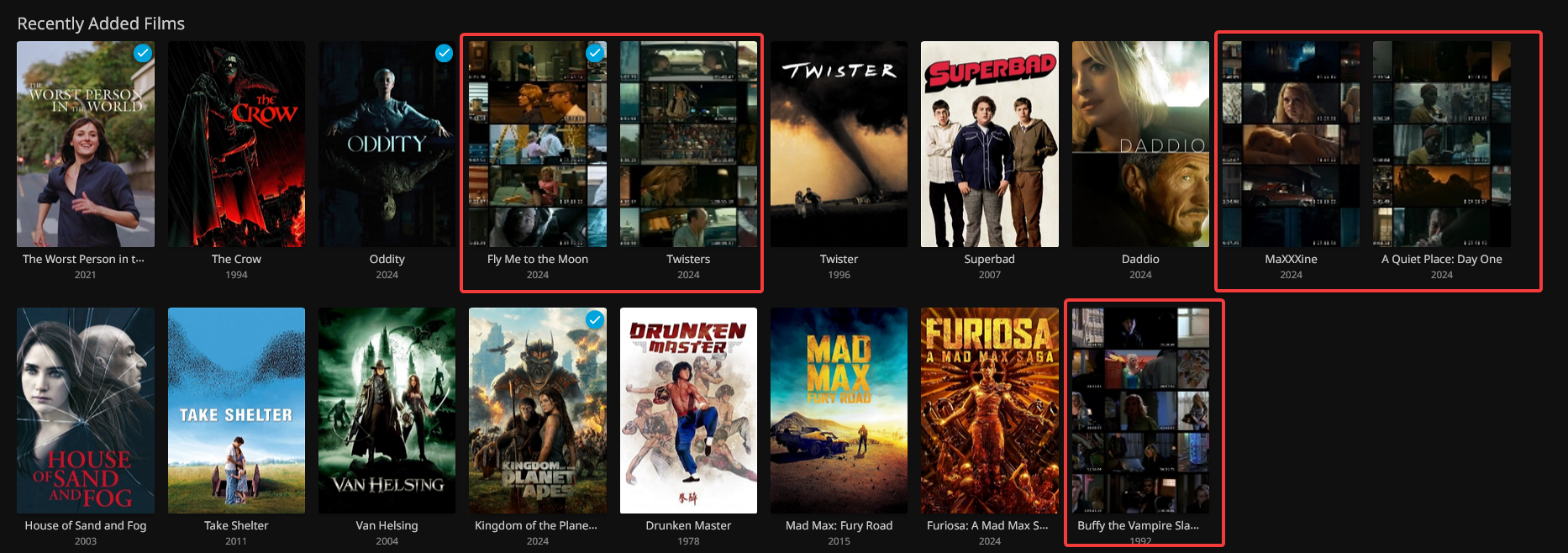
Task: Click the Mad Max Fury Road poster
Action: pos(839,410)
